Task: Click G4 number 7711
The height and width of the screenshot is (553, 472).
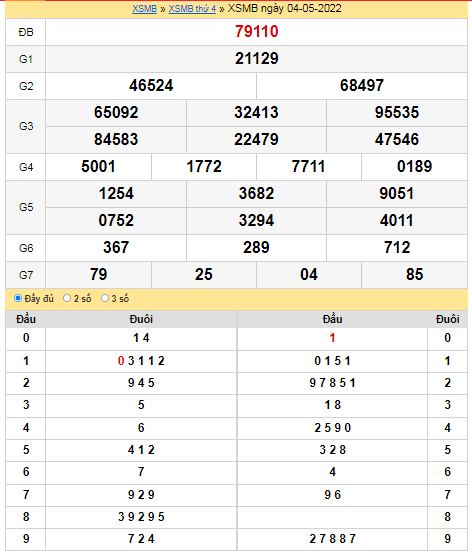Action: pos(309,167)
